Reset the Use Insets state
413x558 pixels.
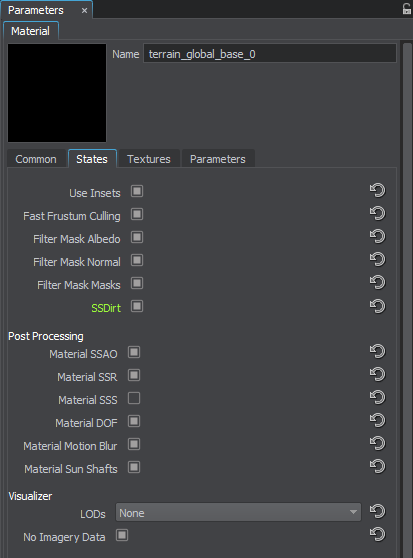pyautogui.click(x=377, y=190)
